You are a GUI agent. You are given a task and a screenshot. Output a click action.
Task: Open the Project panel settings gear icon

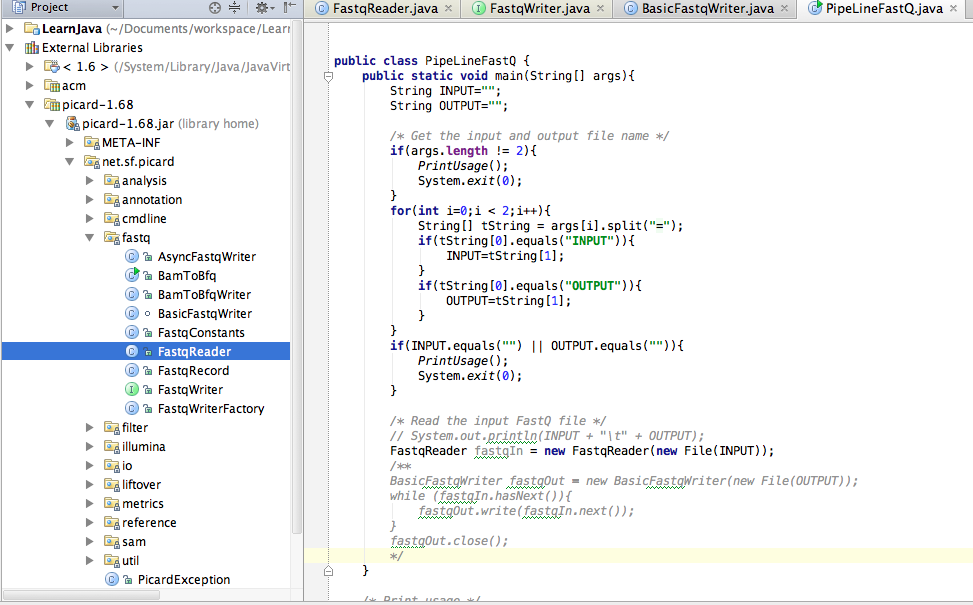point(262,8)
